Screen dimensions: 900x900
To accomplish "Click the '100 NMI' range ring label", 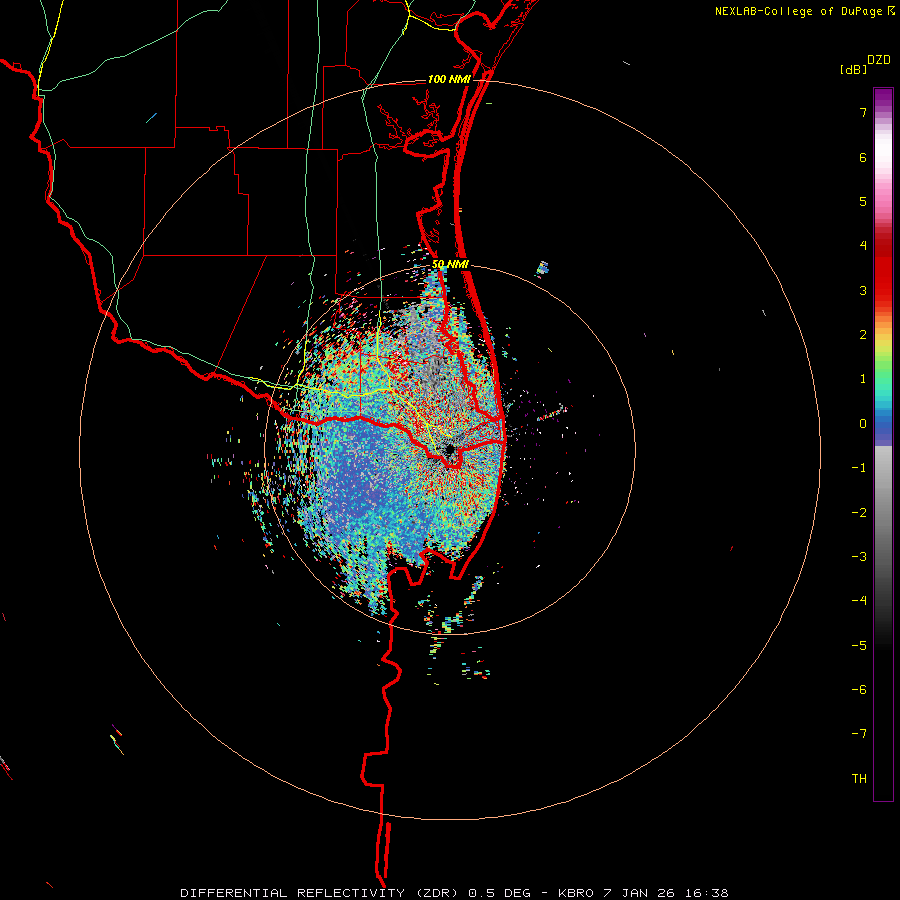I will (449, 79).
